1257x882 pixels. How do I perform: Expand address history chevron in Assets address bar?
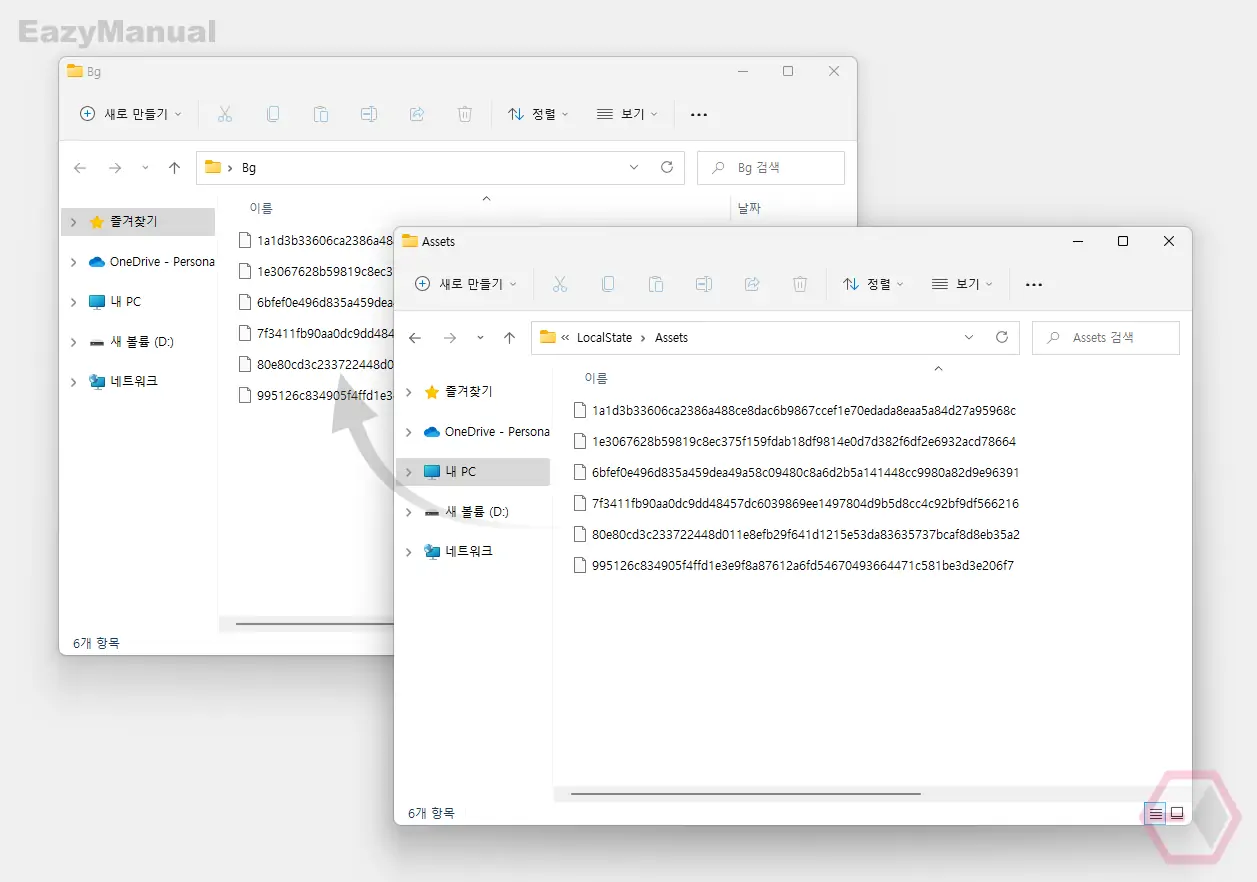[969, 338]
